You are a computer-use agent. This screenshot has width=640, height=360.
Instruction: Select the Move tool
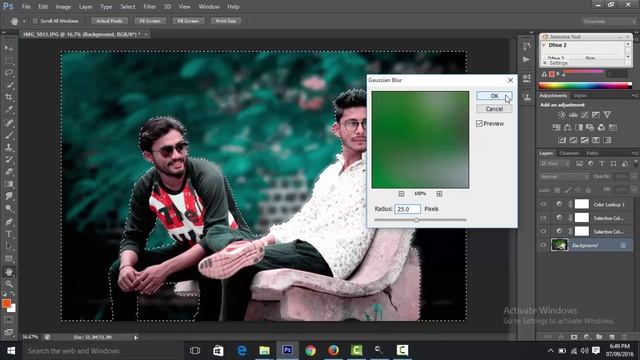click(9, 48)
